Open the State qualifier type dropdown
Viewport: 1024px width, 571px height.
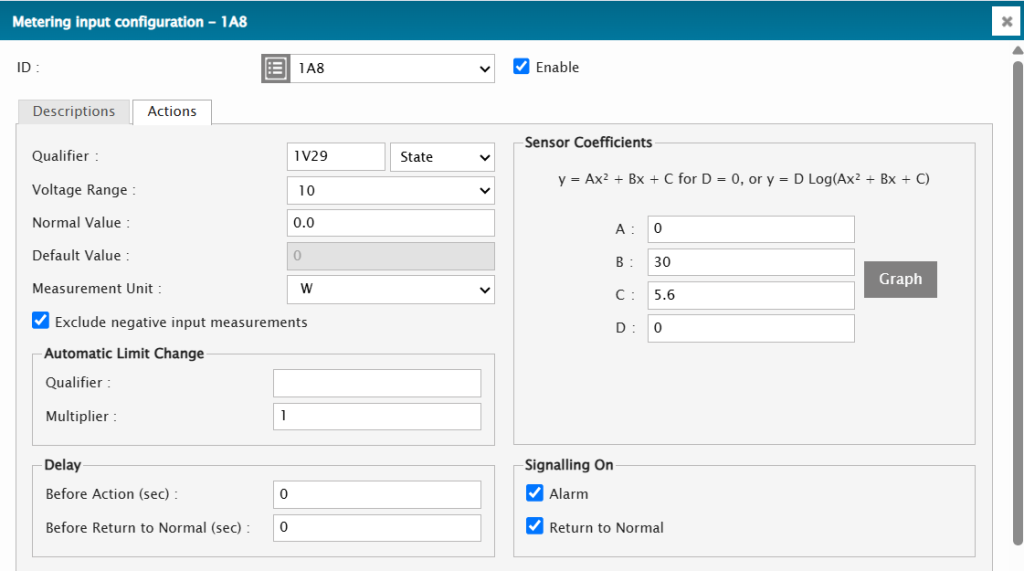click(442, 157)
